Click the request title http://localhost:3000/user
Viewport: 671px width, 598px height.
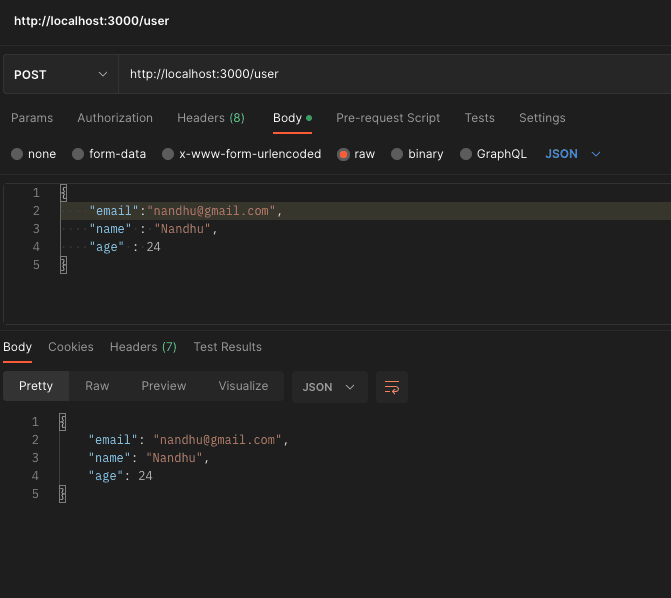[92, 21]
